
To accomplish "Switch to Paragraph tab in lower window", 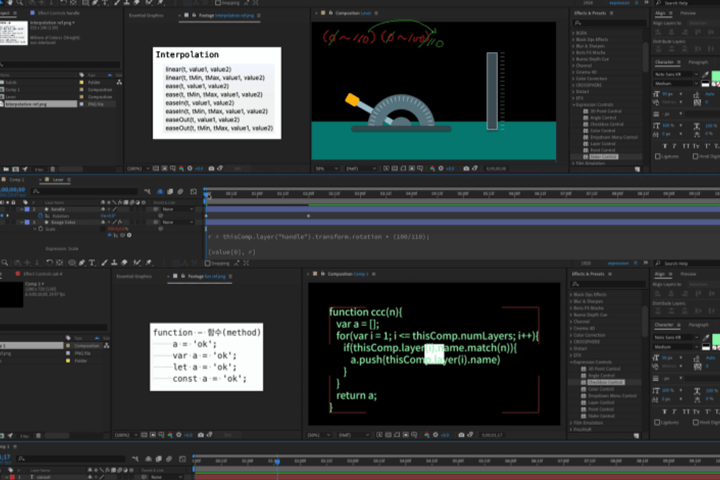I will coord(698,325).
